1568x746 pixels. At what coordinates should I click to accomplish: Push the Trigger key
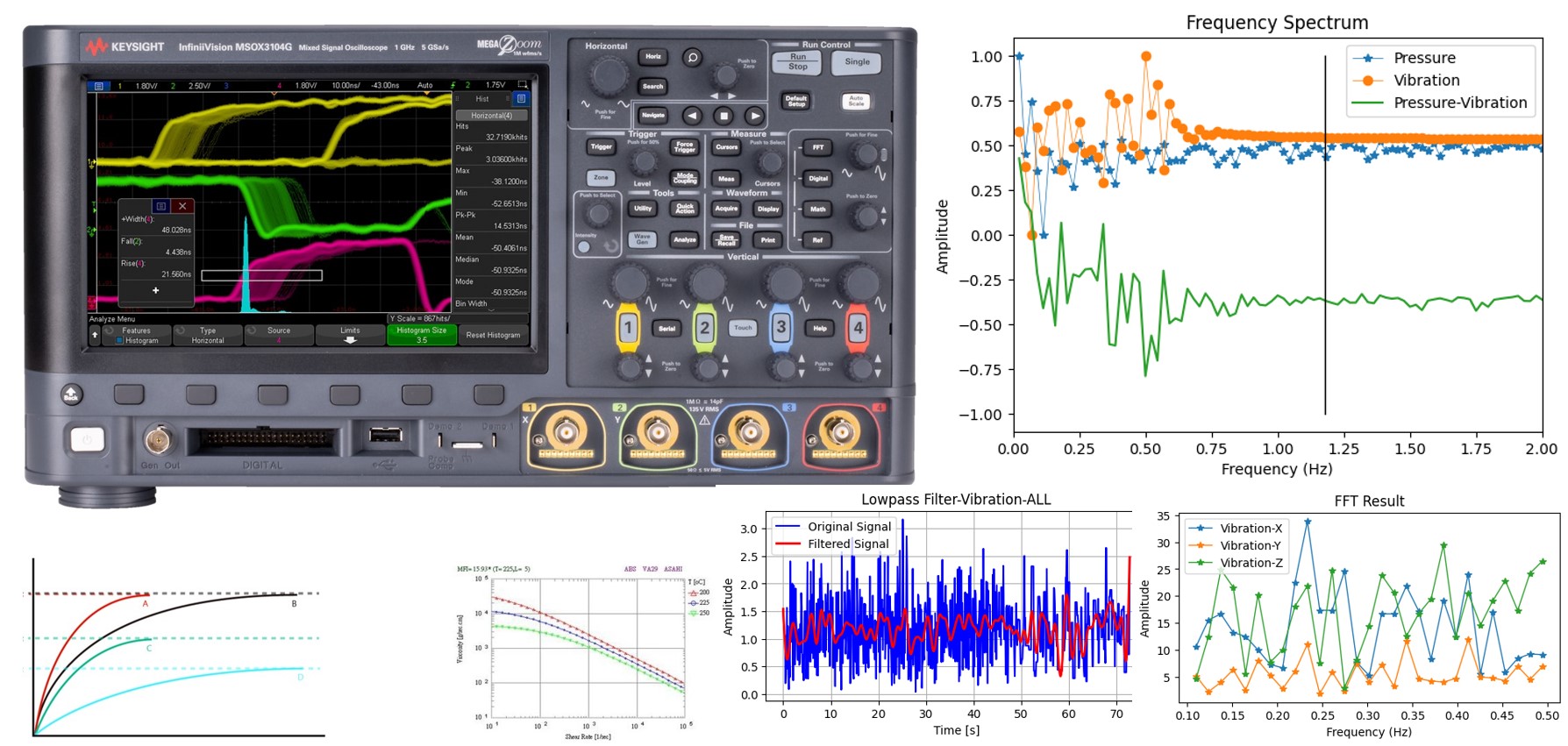602,147
